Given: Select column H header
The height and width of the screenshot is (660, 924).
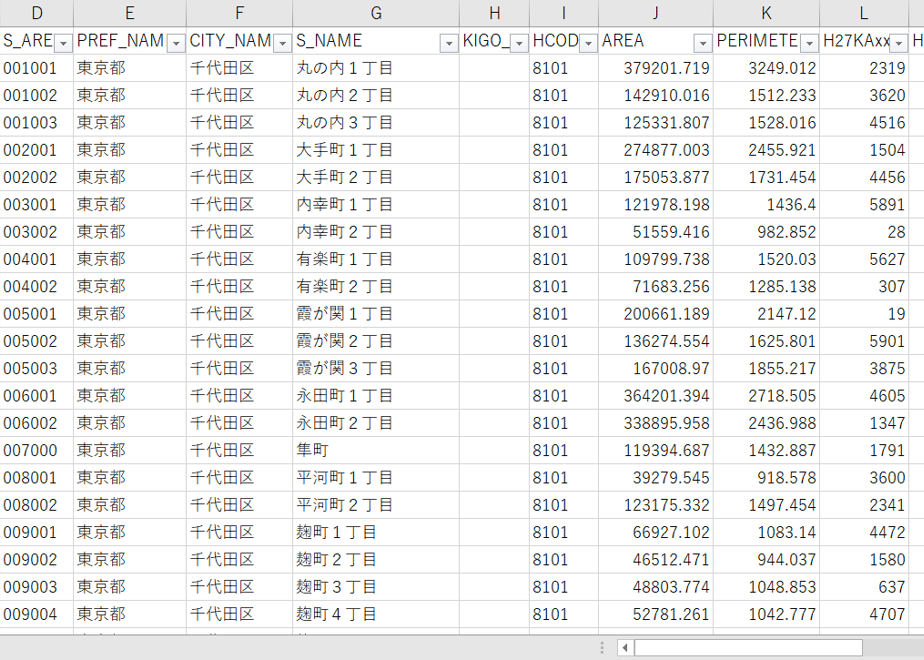Looking at the screenshot, I should (494, 13).
